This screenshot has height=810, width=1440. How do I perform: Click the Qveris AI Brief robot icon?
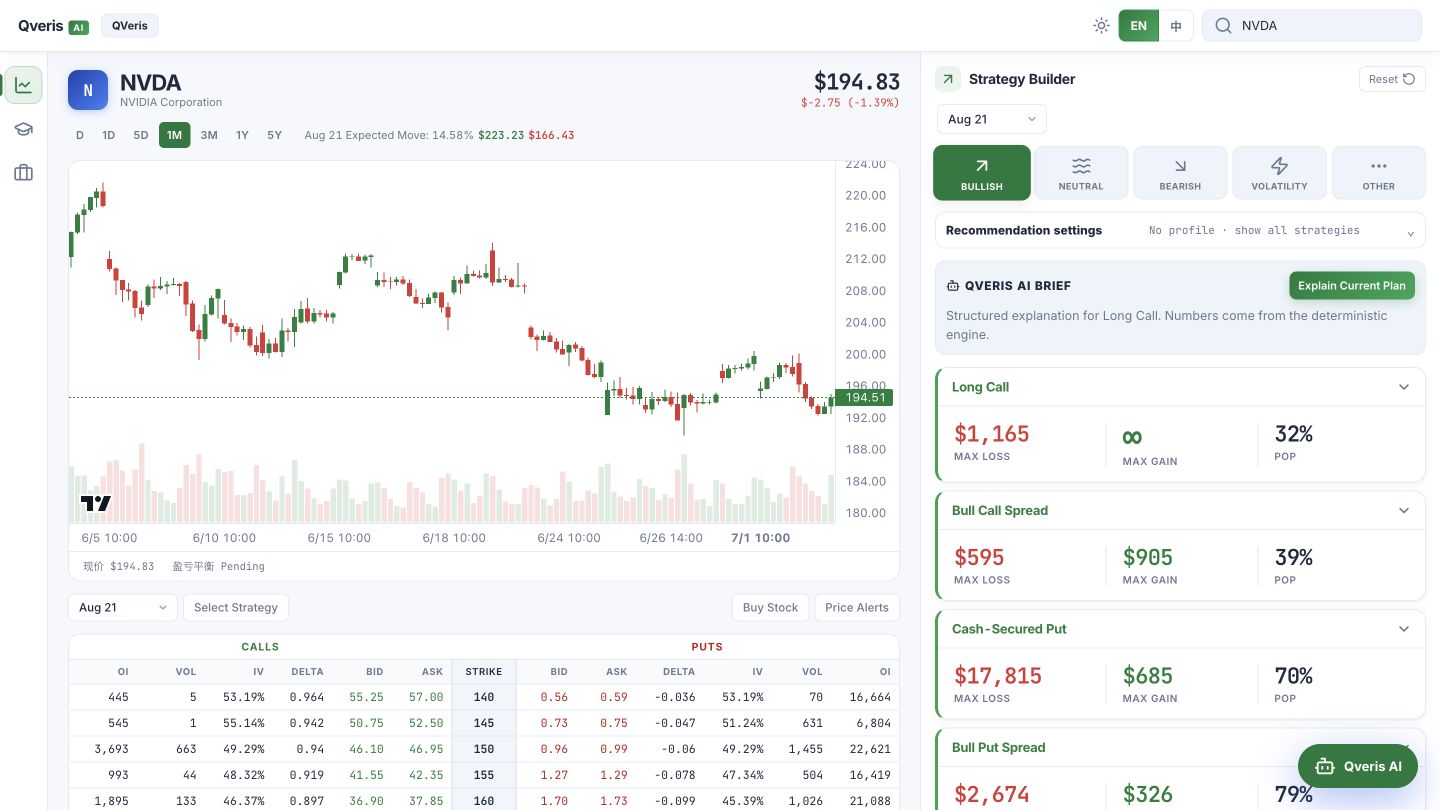click(x=953, y=286)
